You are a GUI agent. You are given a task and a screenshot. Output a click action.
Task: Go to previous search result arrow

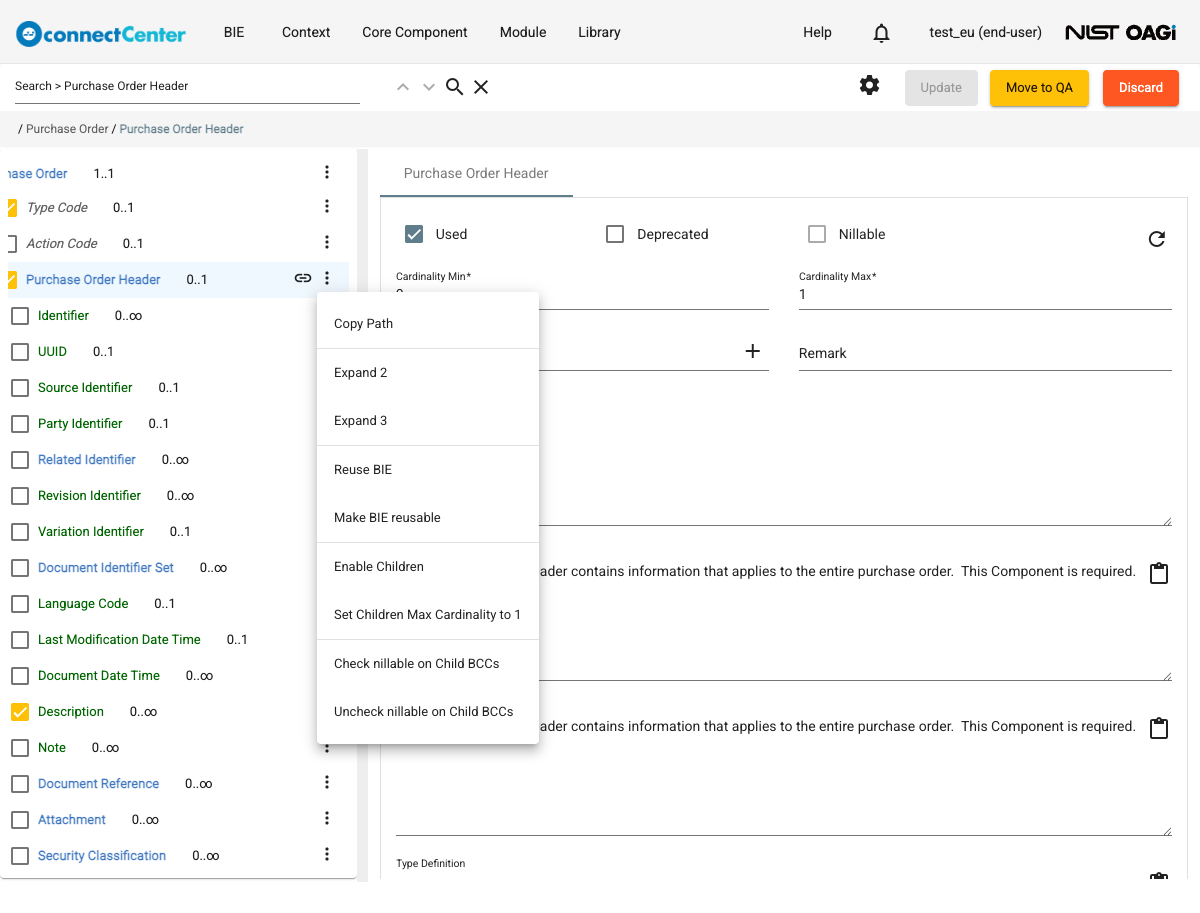coord(403,87)
